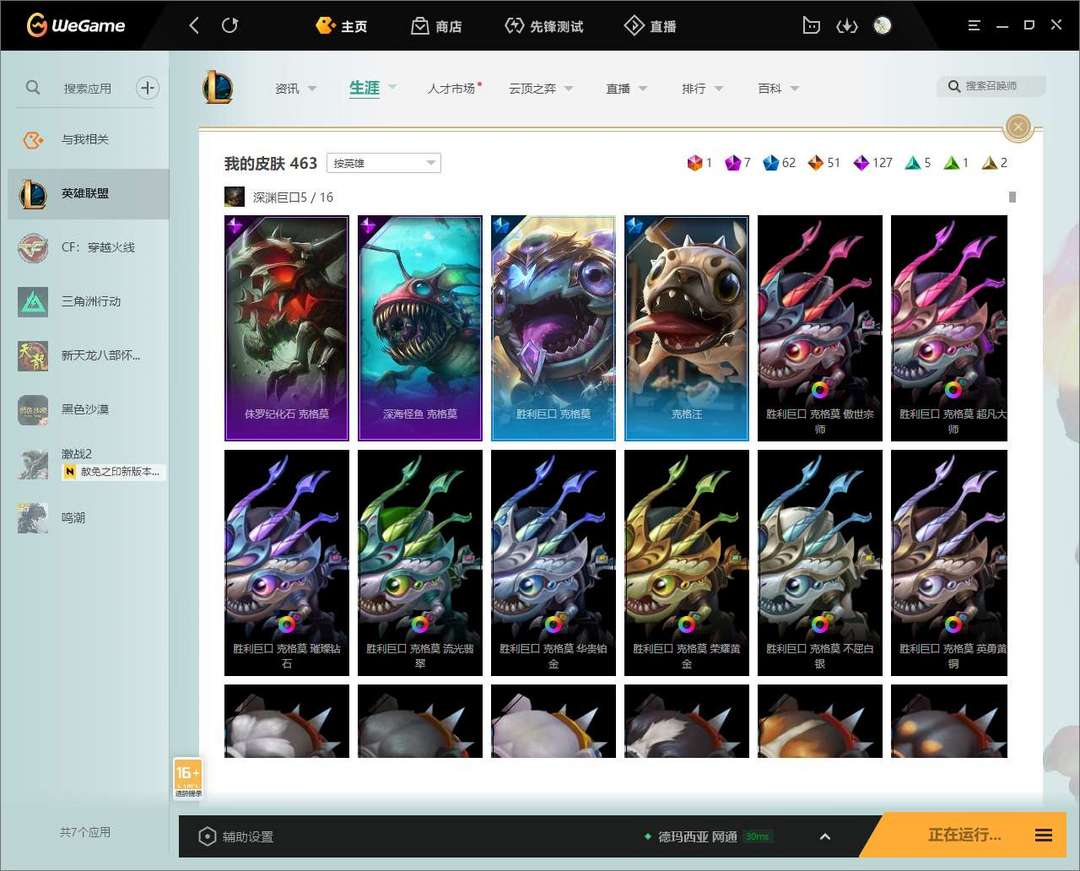Expand the 资讯 dropdown menu

[295, 89]
